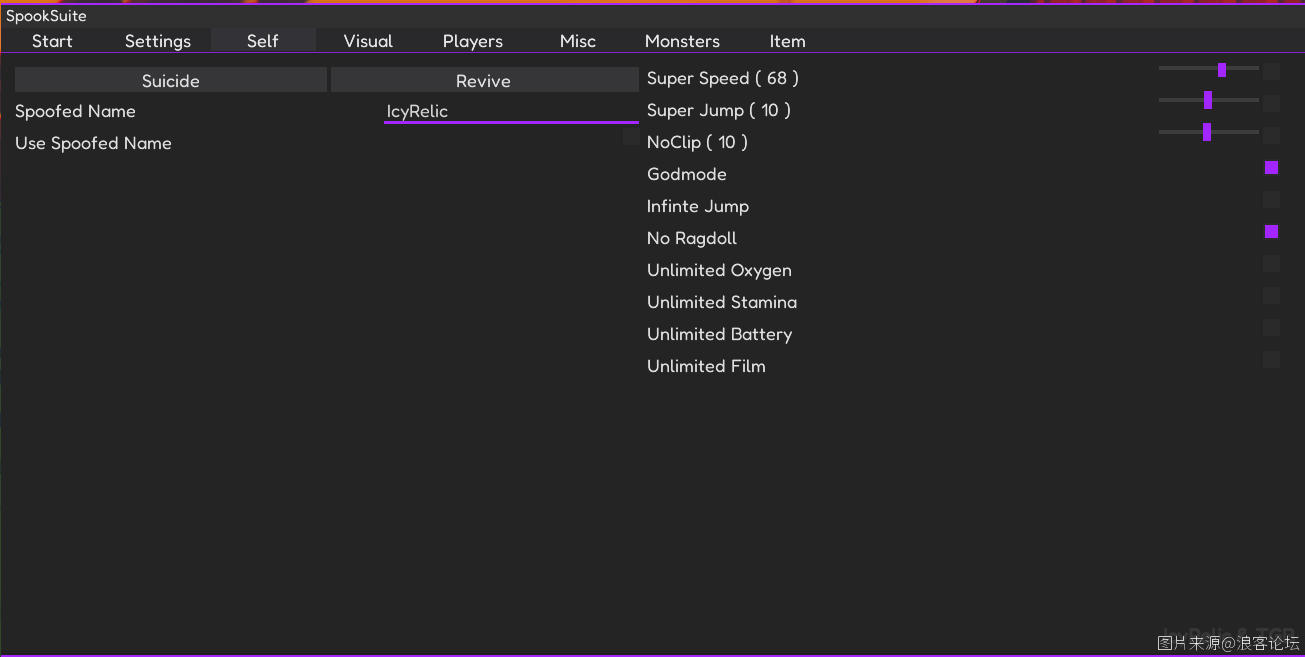The image size is (1305, 657).
Task: Click the Suicide button
Action: pos(171,81)
